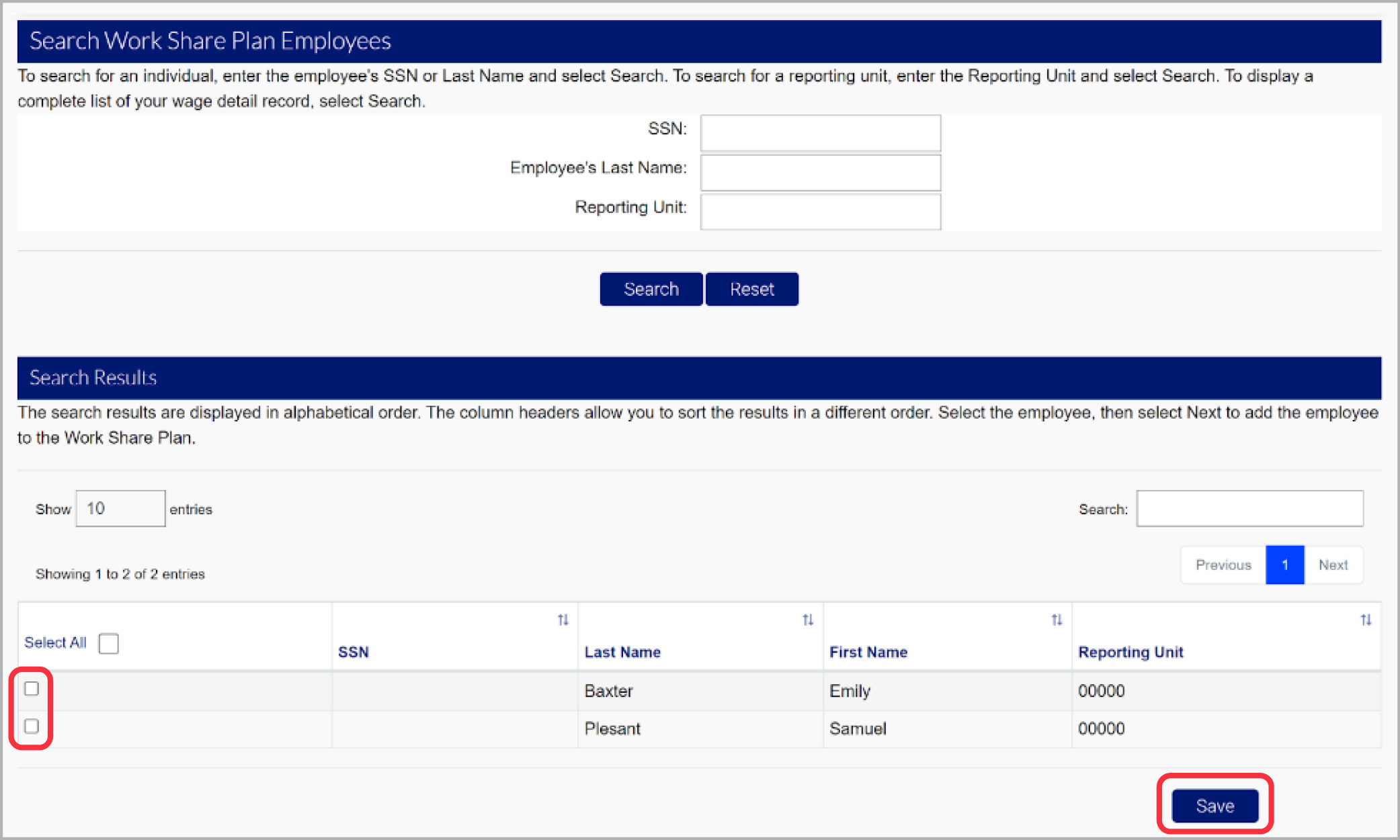Viewport: 1400px width, 840px height.
Task: Focus the results table Search box
Action: tap(1249, 509)
